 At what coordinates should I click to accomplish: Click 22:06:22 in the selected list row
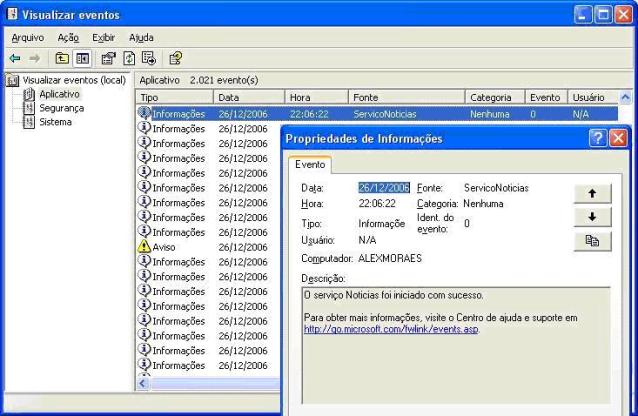(x=309, y=114)
